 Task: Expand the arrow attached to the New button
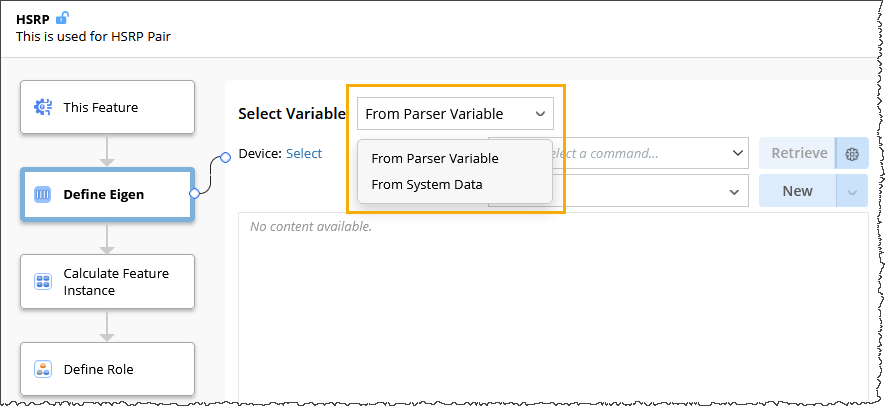click(x=853, y=191)
